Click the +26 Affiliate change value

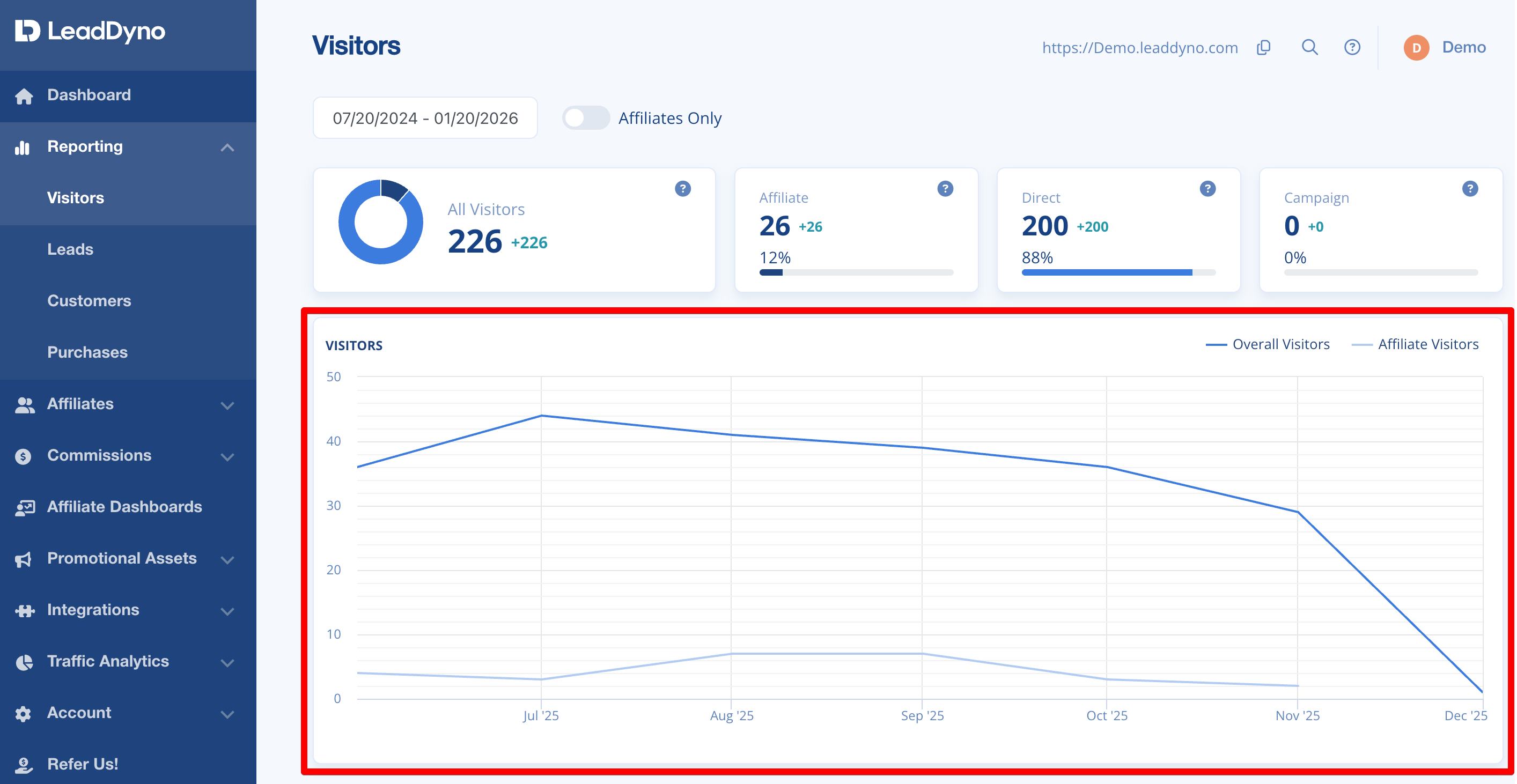pyautogui.click(x=811, y=227)
